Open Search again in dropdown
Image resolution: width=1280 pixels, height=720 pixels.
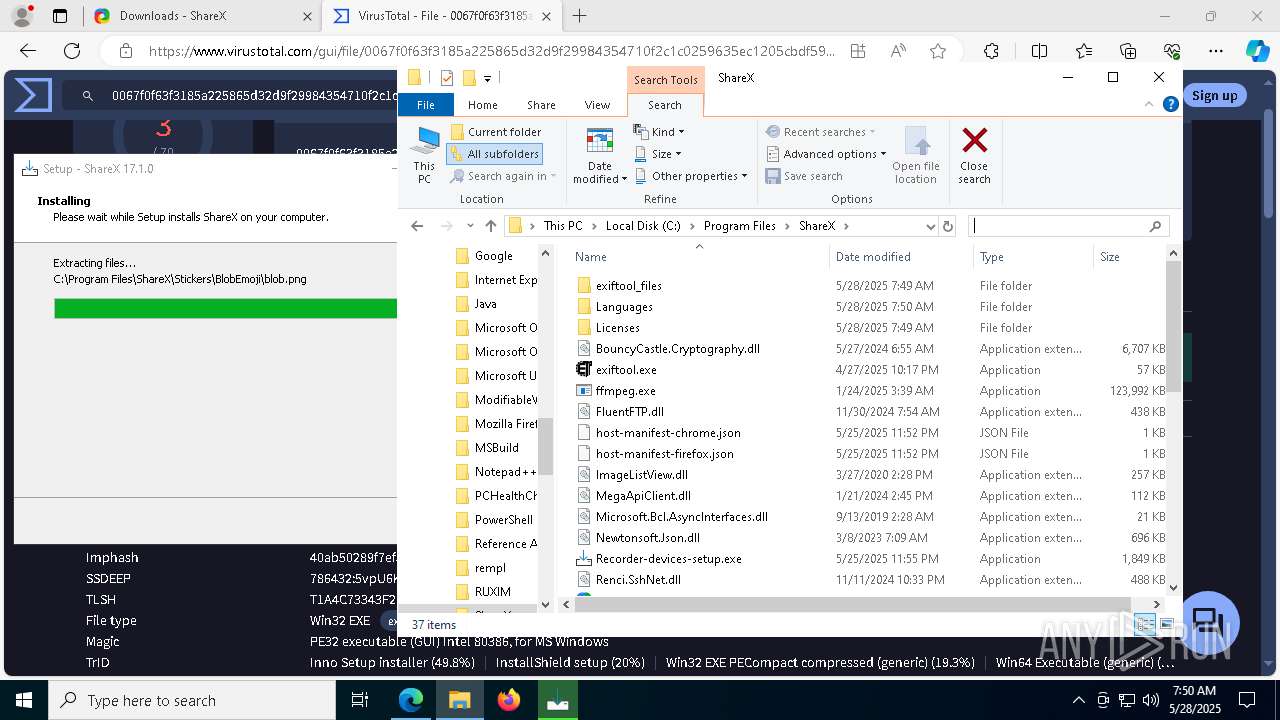pos(504,176)
